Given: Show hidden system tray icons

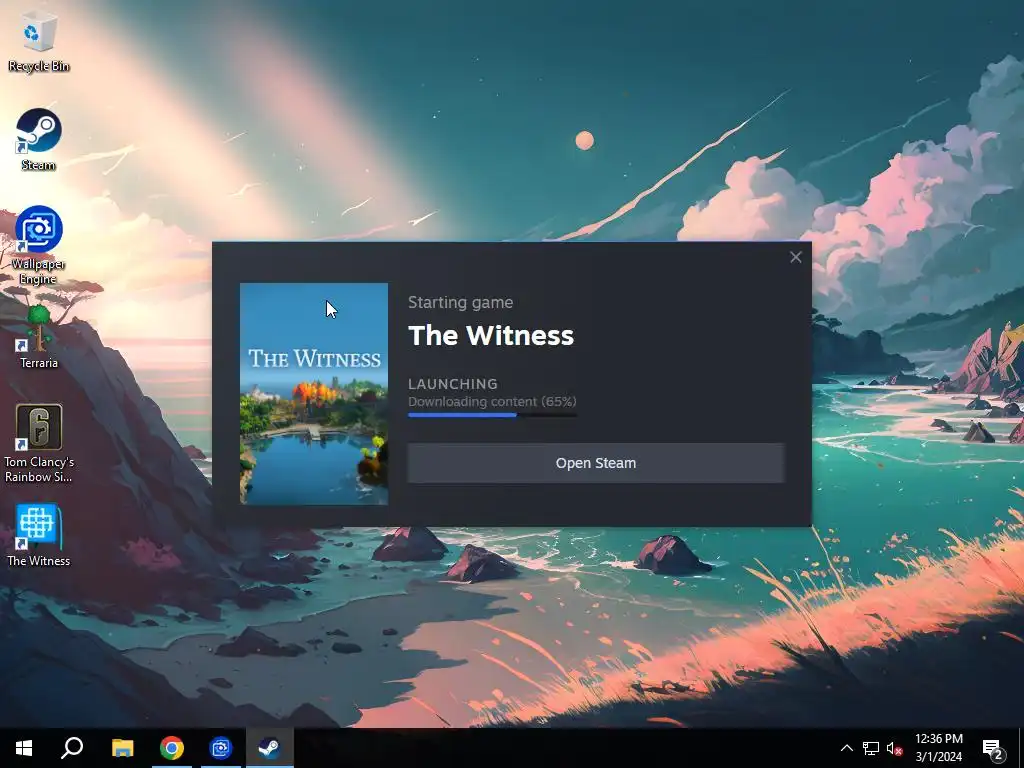Looking at the screenshot, I should pos(846,748).
